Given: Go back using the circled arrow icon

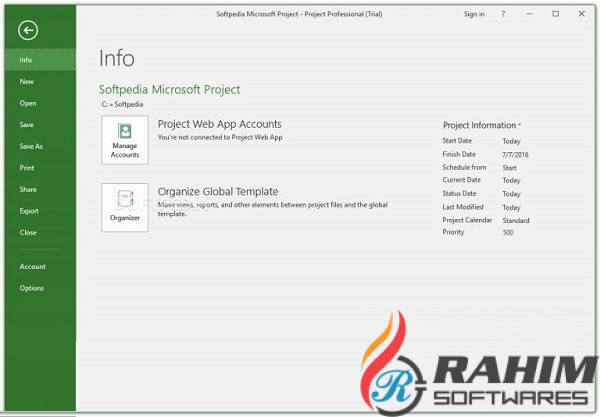Looking at the screenshot, I should point(28,30).
